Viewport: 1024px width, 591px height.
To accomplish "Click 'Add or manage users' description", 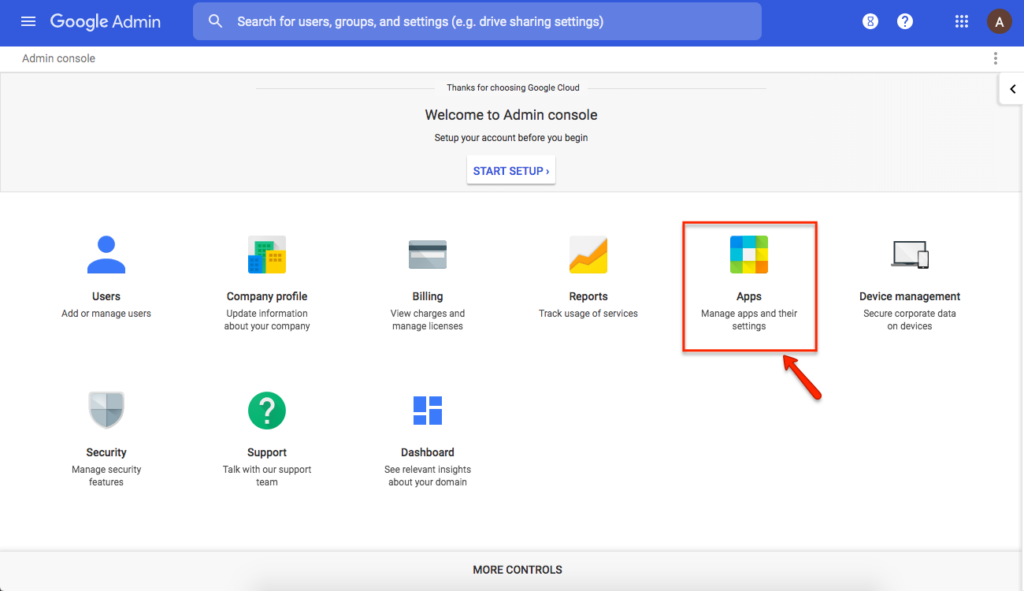I will coord(106,313).
